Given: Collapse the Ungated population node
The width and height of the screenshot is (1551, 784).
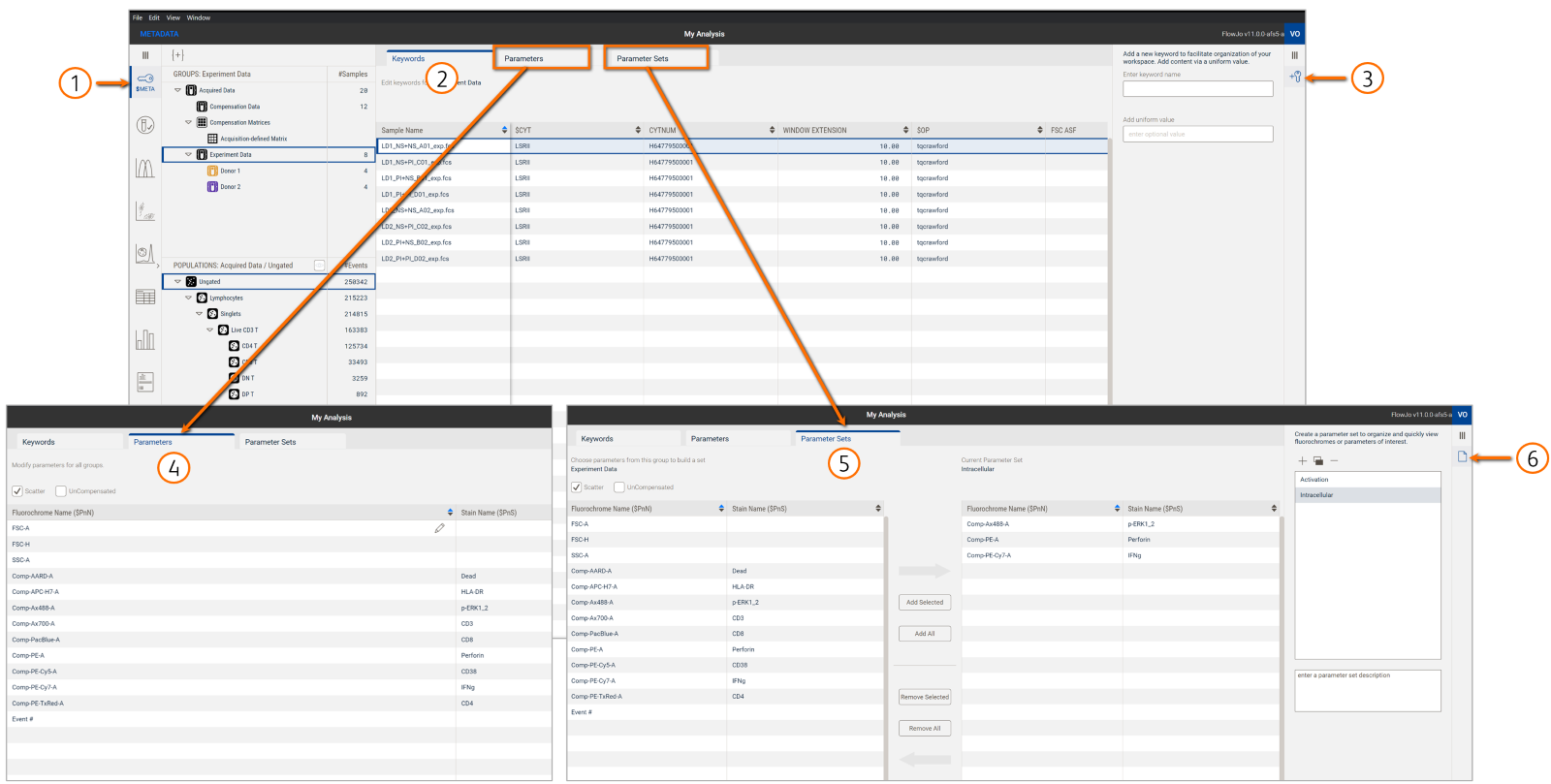Looking at the screenshot, I should tap(177, 281).
